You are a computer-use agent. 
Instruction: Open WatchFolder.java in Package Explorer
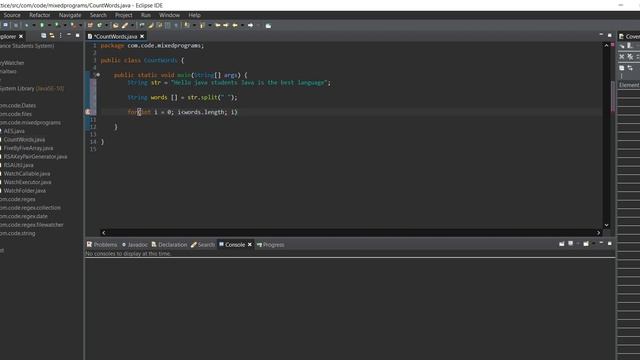pyautogui.click(x=24, y=191)
